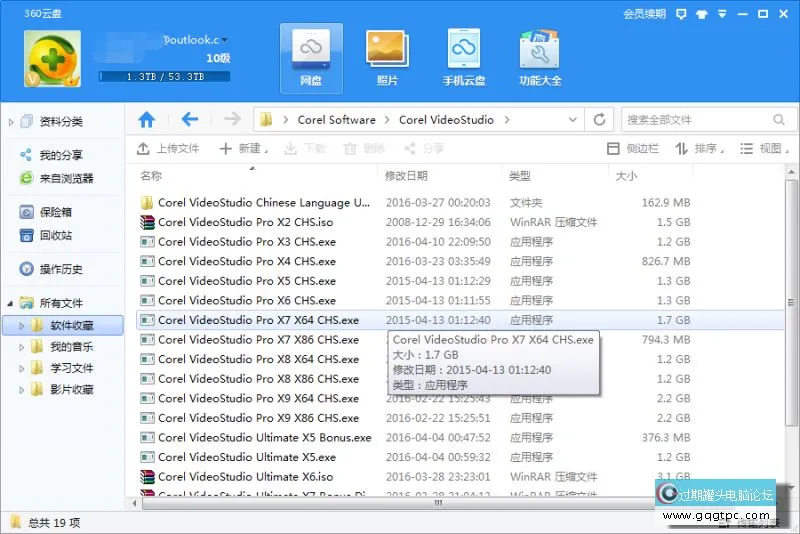This screenshot has height=534, width=800.
Task: Click the 上传文件 upload button
Action: coord(168,148)
